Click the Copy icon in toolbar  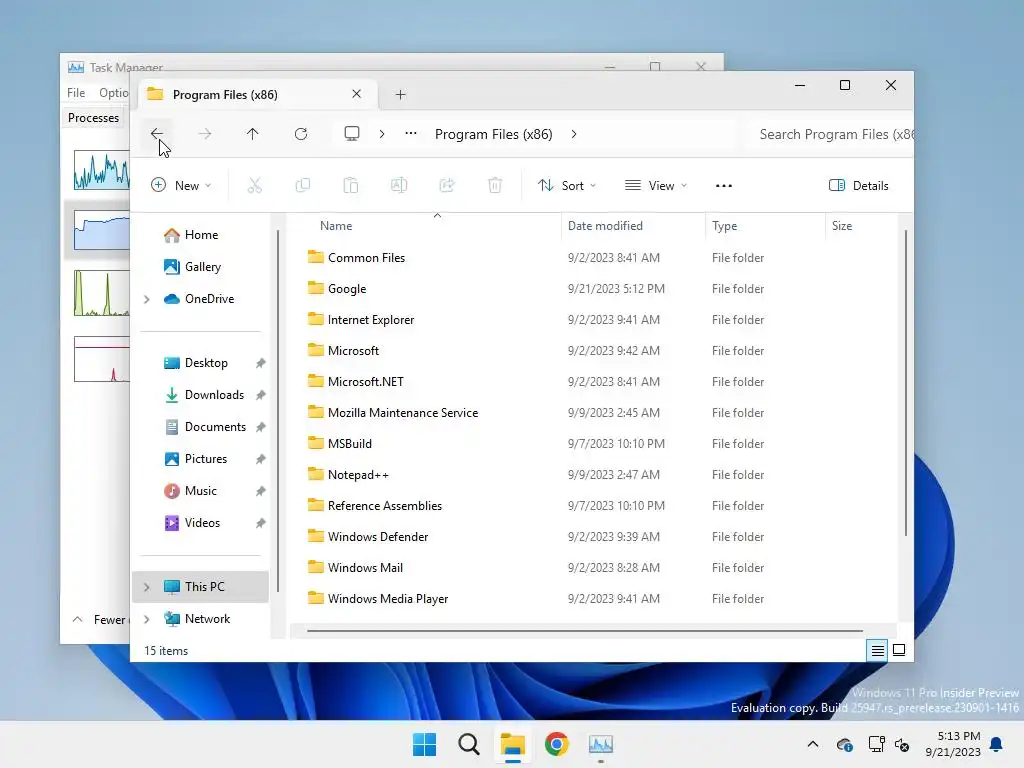[303, 185]
